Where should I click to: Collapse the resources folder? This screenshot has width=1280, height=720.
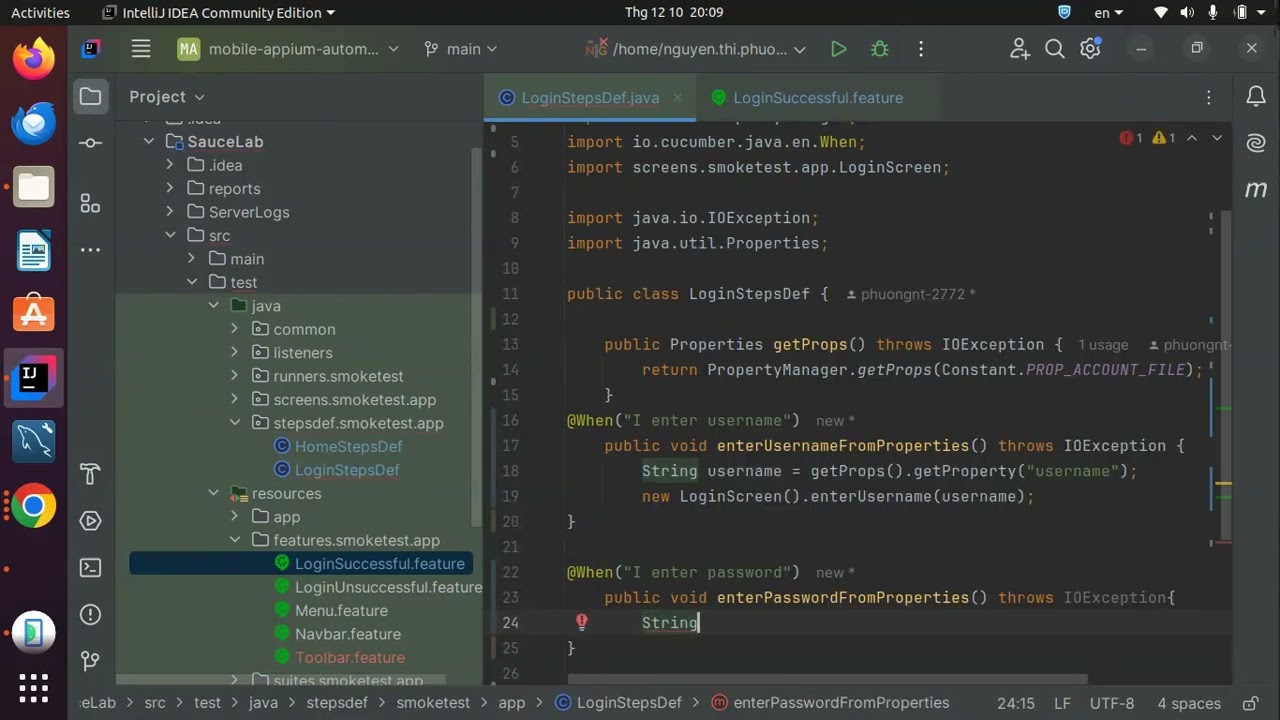[x=214, y=493]
